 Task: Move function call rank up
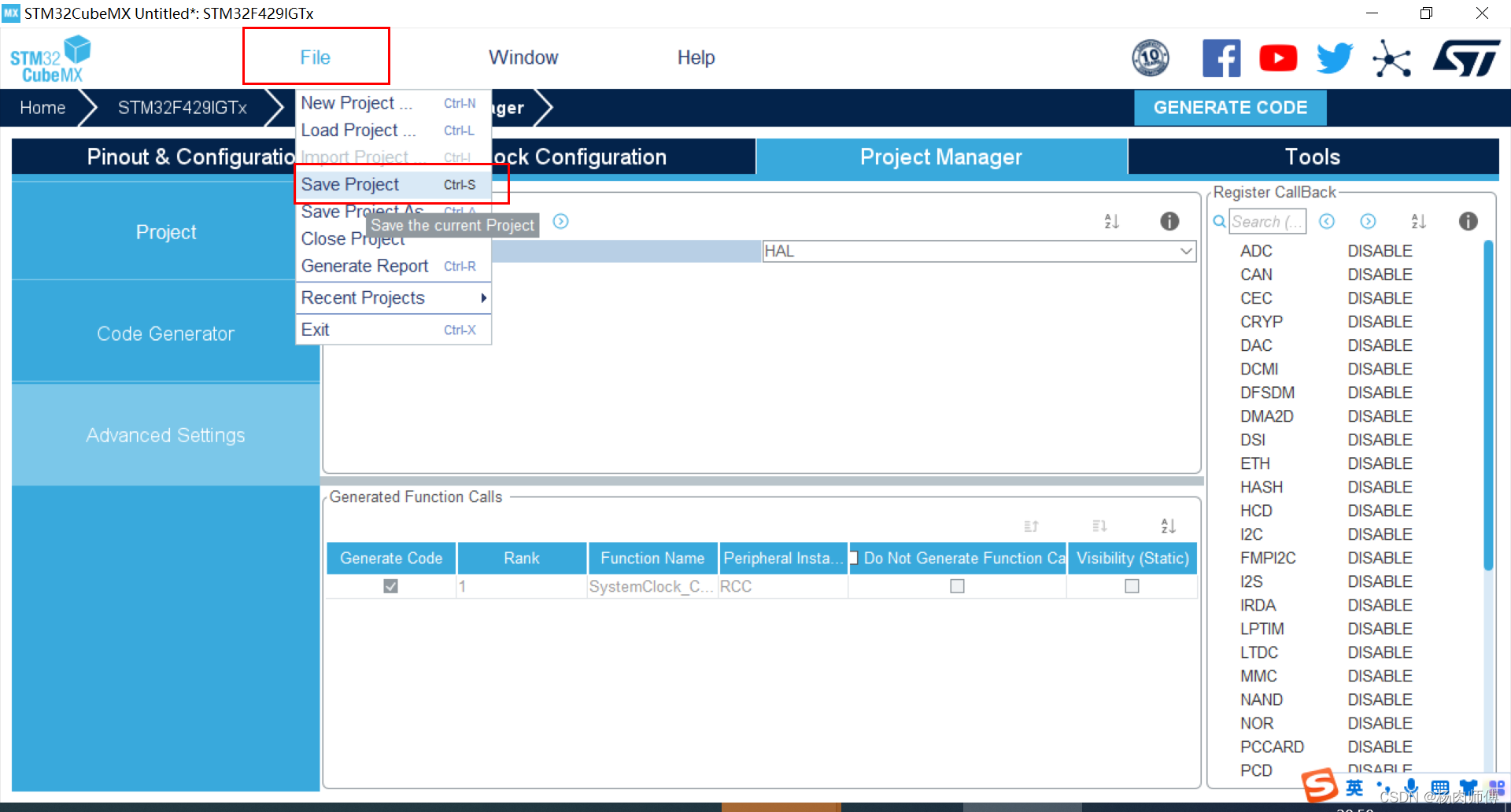click(x=1031, y=526)
